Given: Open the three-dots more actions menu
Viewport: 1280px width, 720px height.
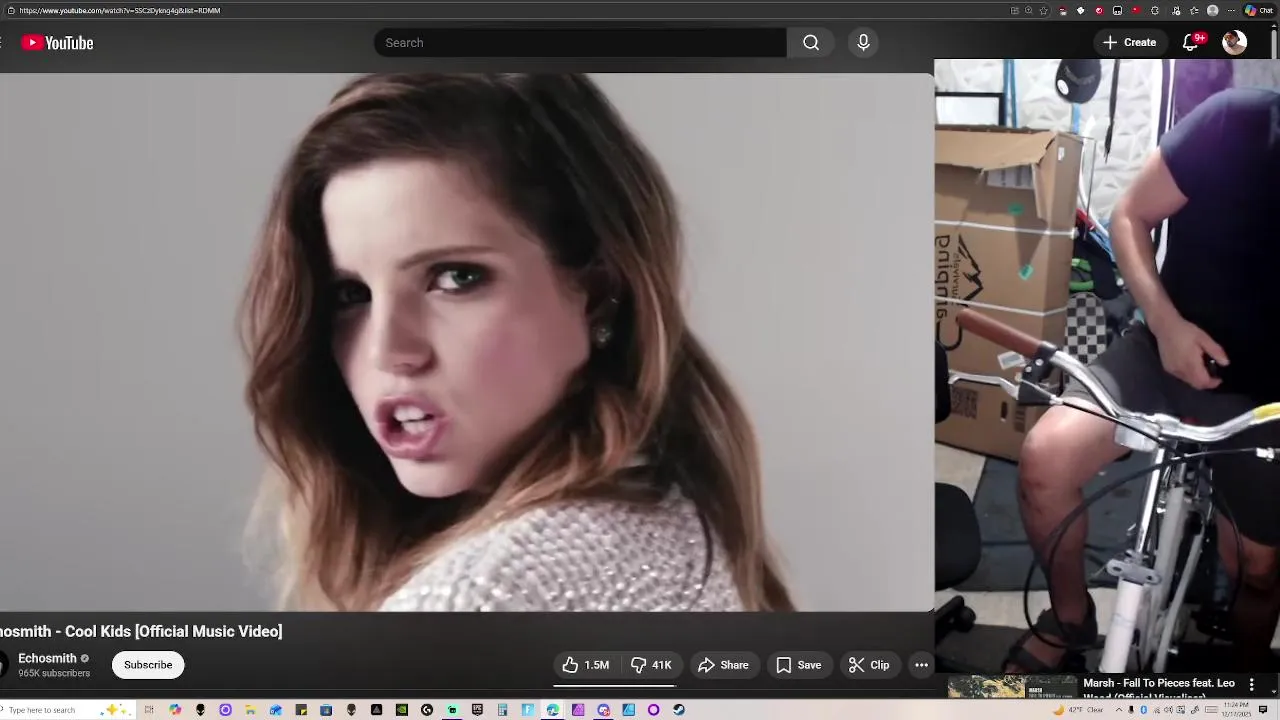Looking at the screenshot, I should pyautogui.click(x=922, y=665).
